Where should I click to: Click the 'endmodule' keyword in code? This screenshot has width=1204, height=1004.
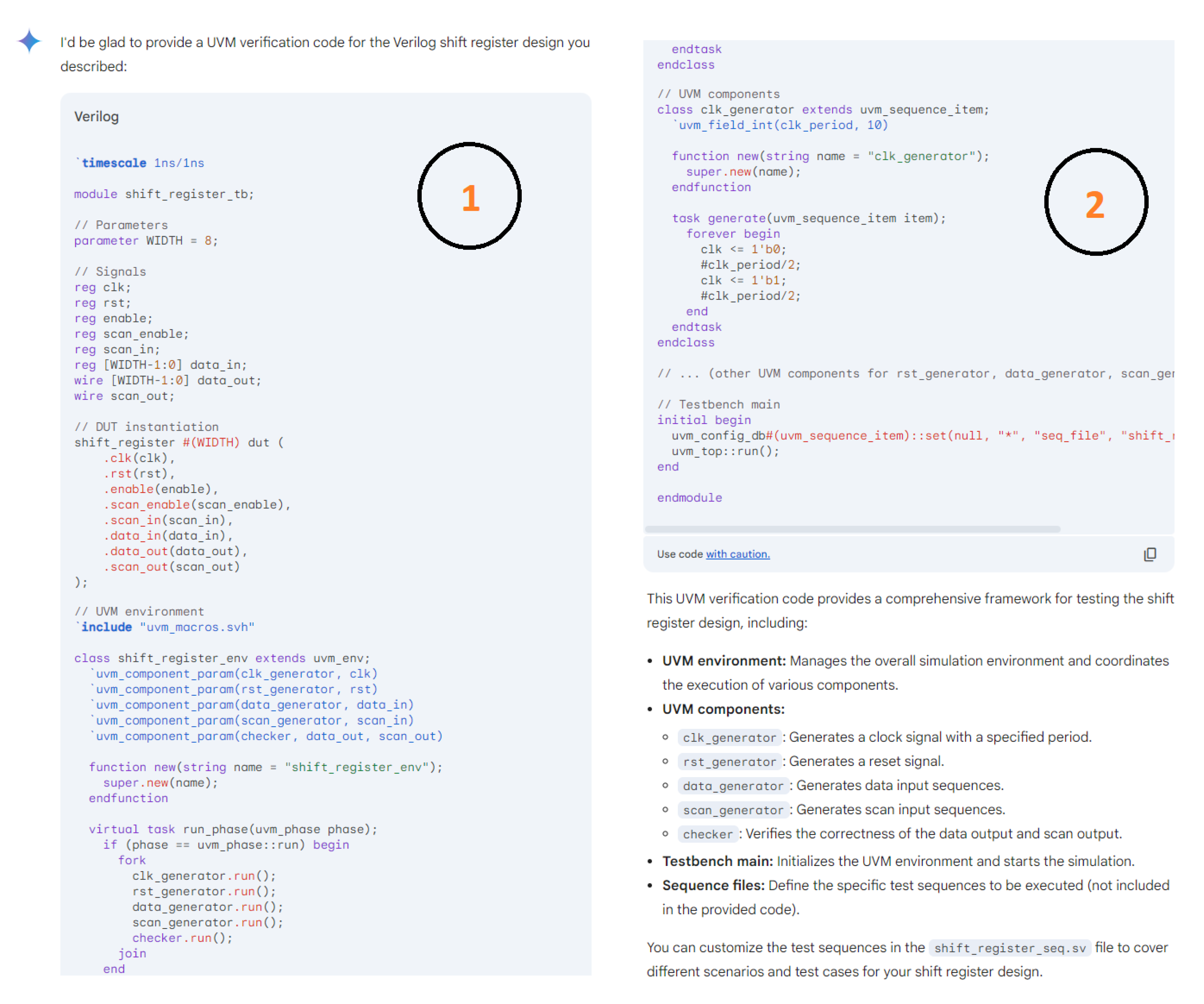pyautogui.click(x=689, y=497)
